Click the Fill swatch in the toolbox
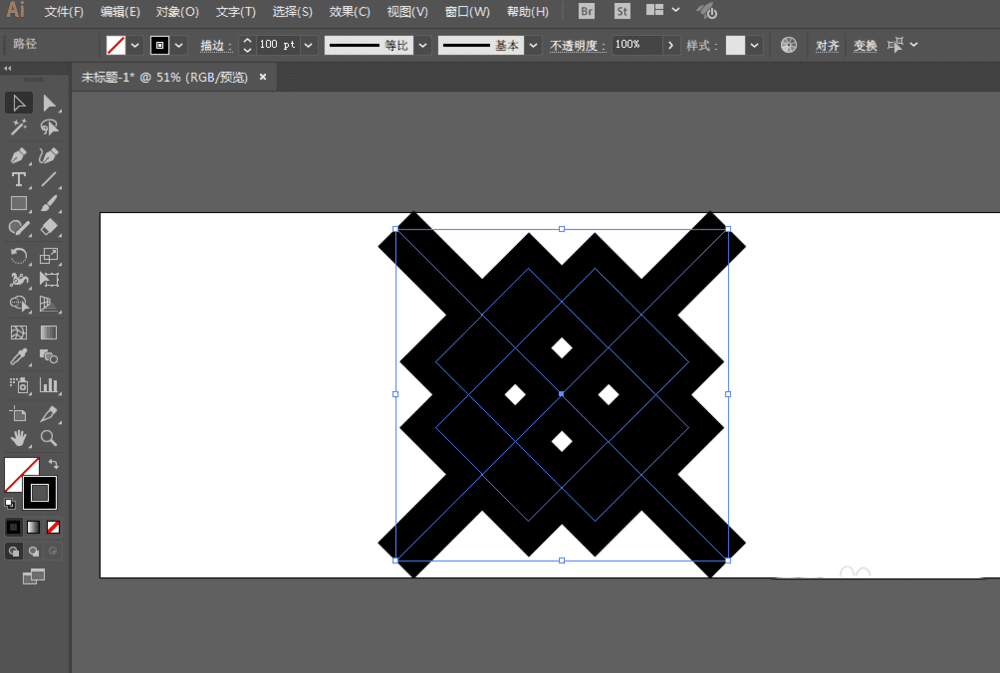The height and width of the screenshot is (673, 1000). [x=17, y=471]
